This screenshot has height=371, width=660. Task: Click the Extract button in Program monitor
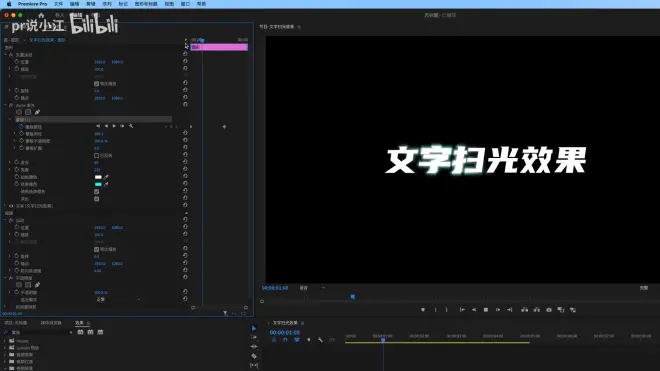(x=537, y=310)
